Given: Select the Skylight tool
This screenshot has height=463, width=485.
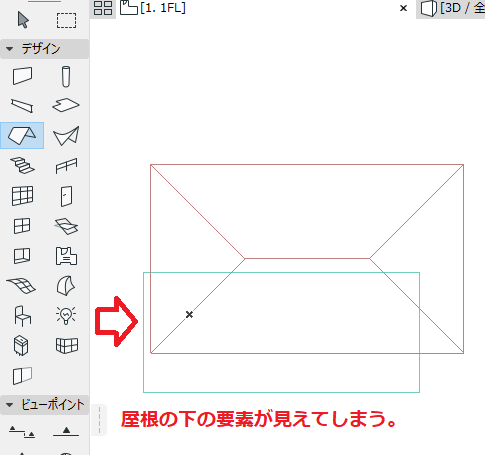Looking at the screenshot, I should (x=66, y=226).
